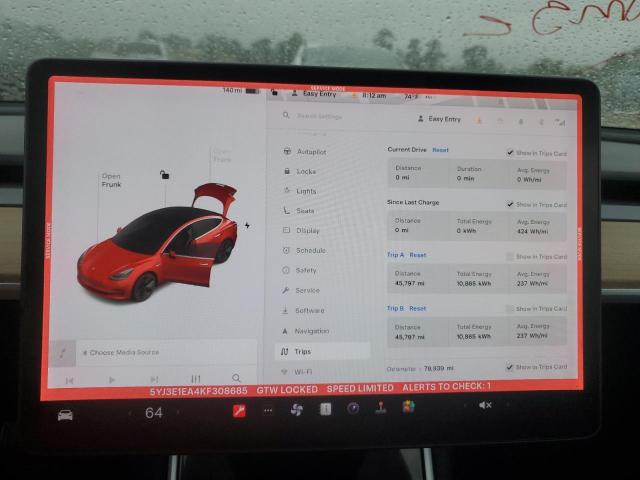This screenshot has width=640, height=480.
Task: Open the Display settings
Action: (x=301, y=231)
